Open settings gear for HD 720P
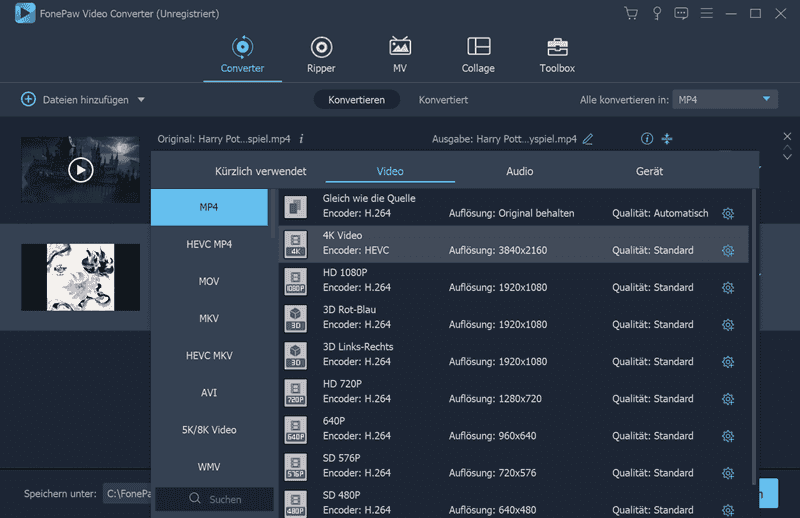 (x=728, y=399)
